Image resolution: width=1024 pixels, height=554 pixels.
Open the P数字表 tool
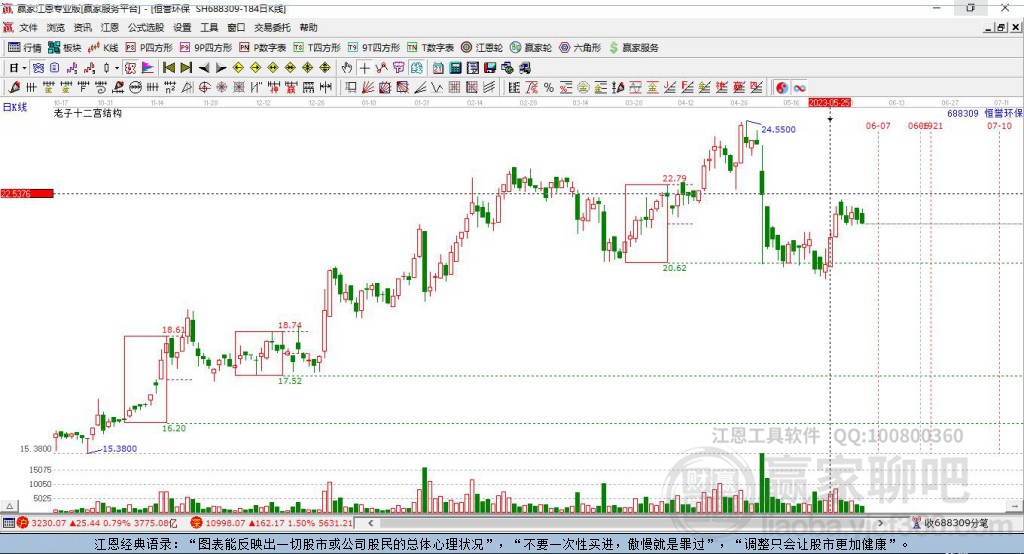tap(263, 48)
